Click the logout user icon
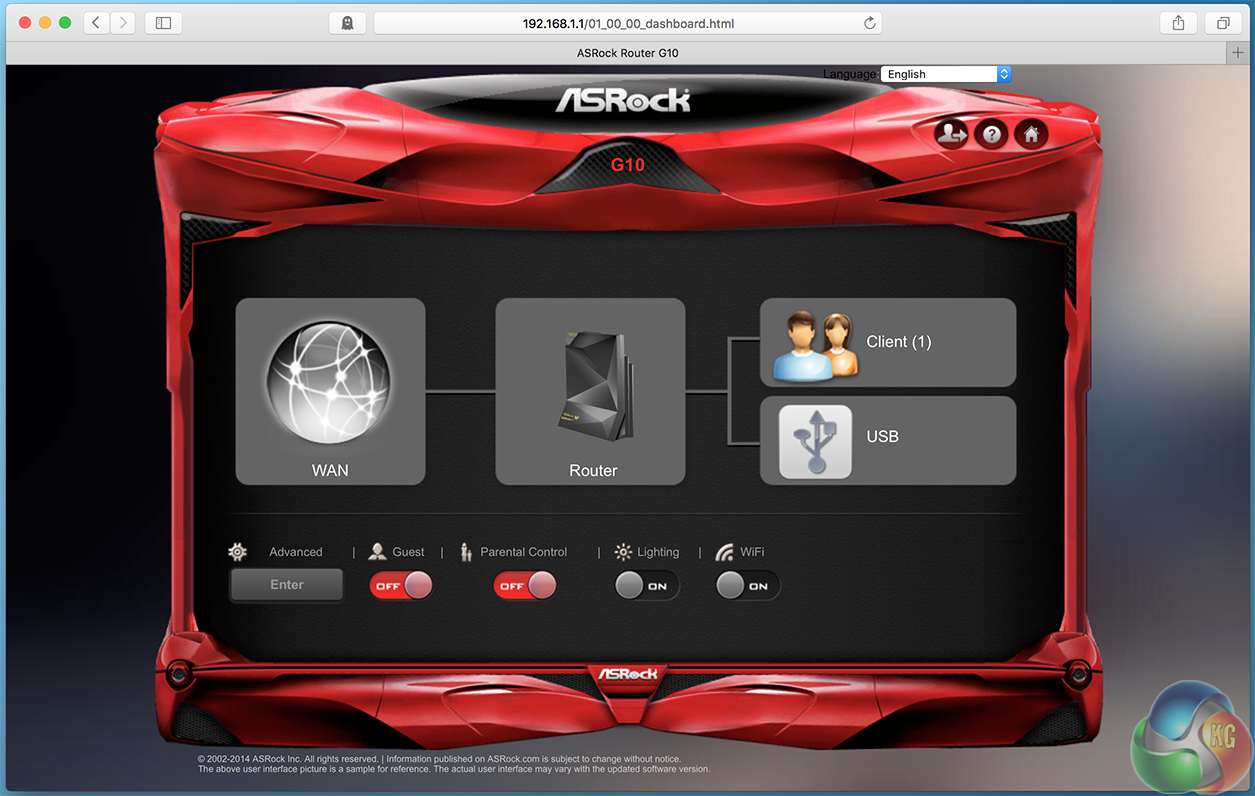The width and height of the screenshot is (1255, 796). [951, 134]
